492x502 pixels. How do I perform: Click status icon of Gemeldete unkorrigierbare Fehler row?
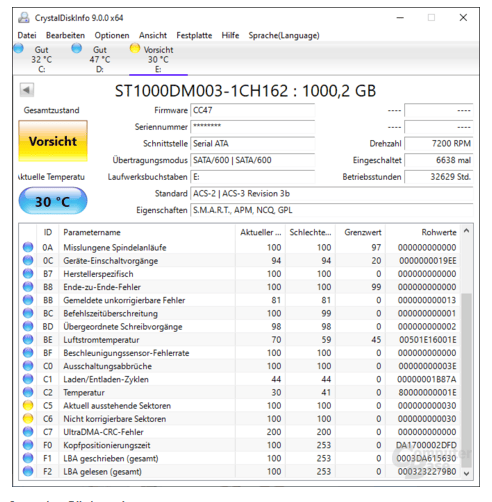click(28, 300)
